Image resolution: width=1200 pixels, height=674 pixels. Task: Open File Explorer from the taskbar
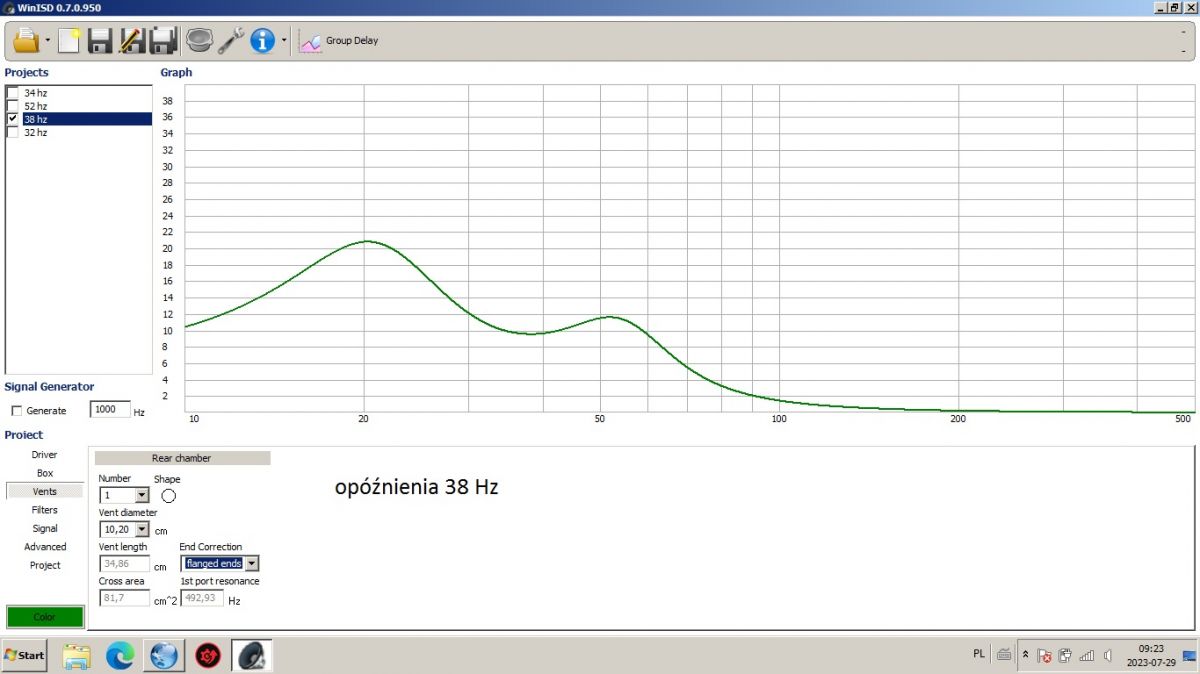click(77, 656)
